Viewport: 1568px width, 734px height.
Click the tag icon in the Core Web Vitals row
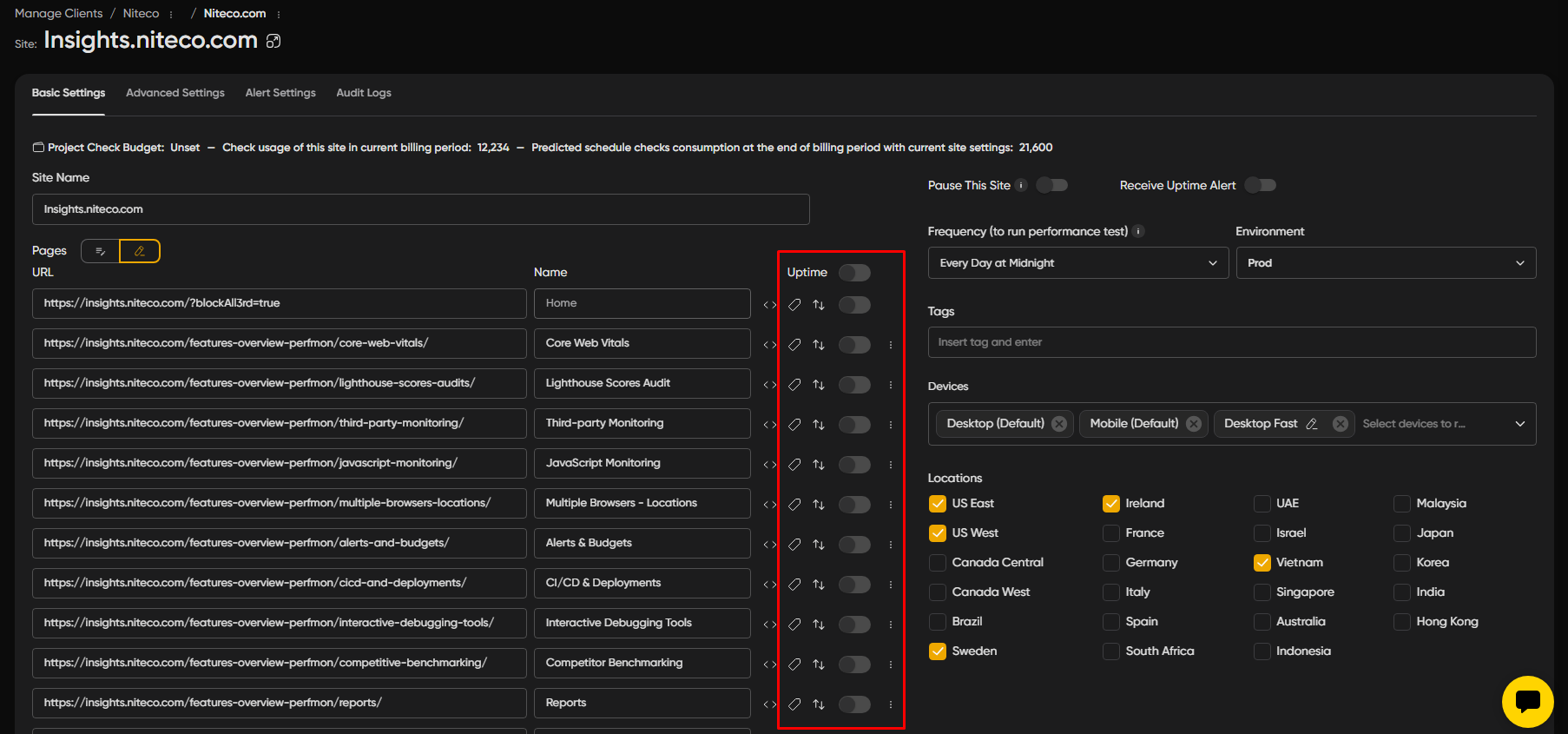794,345
